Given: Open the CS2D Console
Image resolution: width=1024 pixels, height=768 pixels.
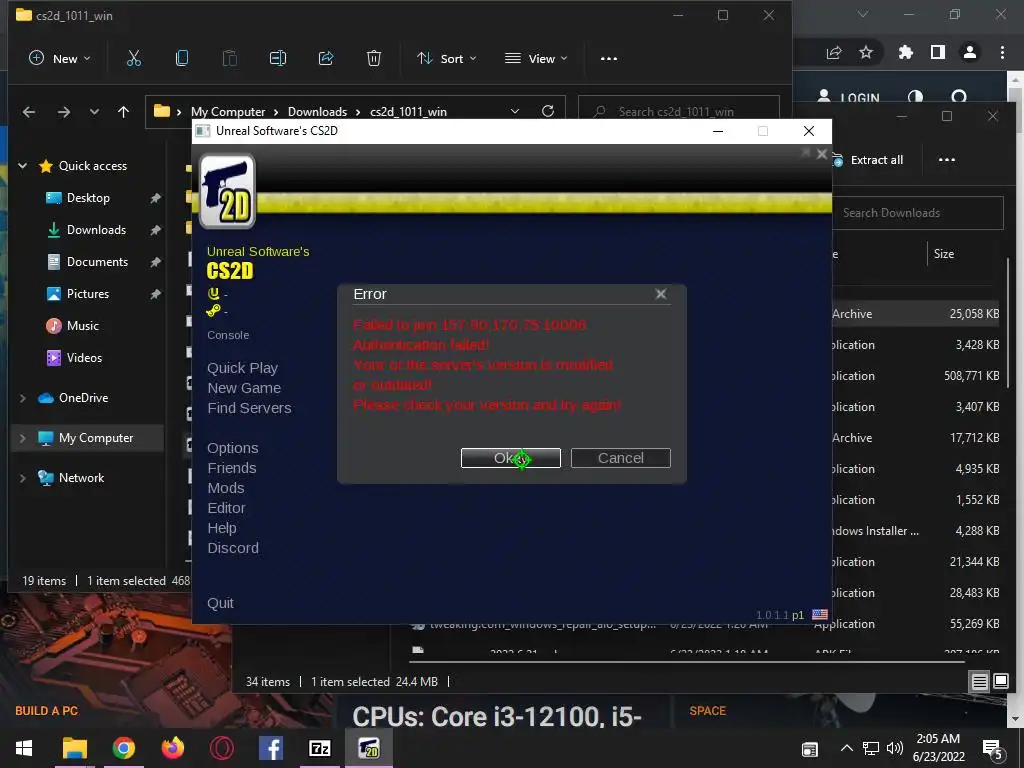Looking at the screenshot, I should click(x=228, y=335).
